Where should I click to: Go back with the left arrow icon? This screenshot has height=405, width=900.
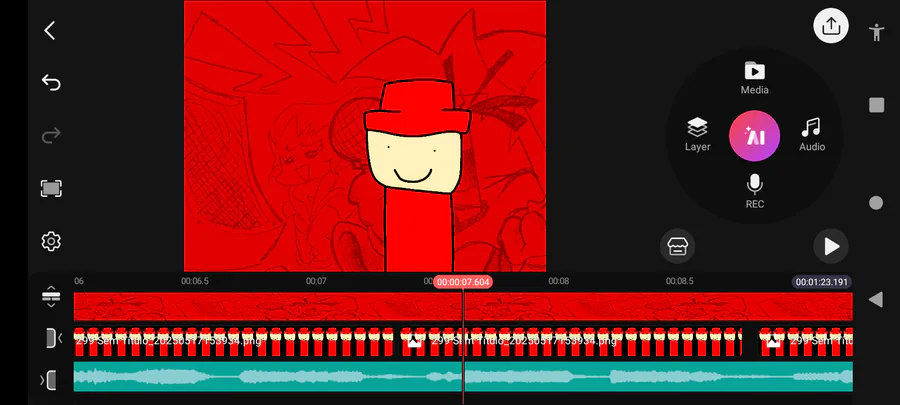tap(50, 30)
